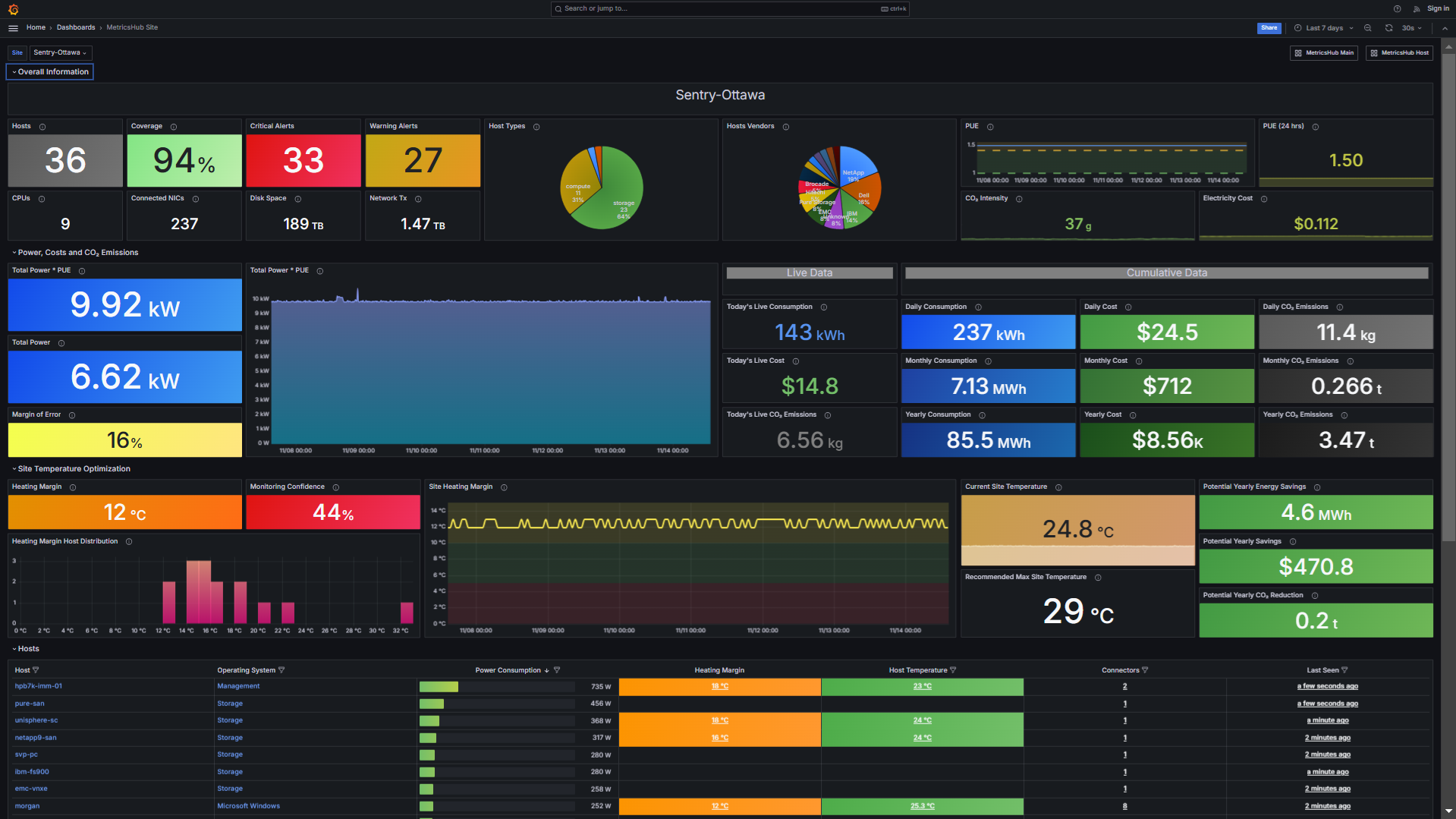The width and height of the screenshot is (1456, 819).
Task: Click the search or jump to field
Action: 728,9
